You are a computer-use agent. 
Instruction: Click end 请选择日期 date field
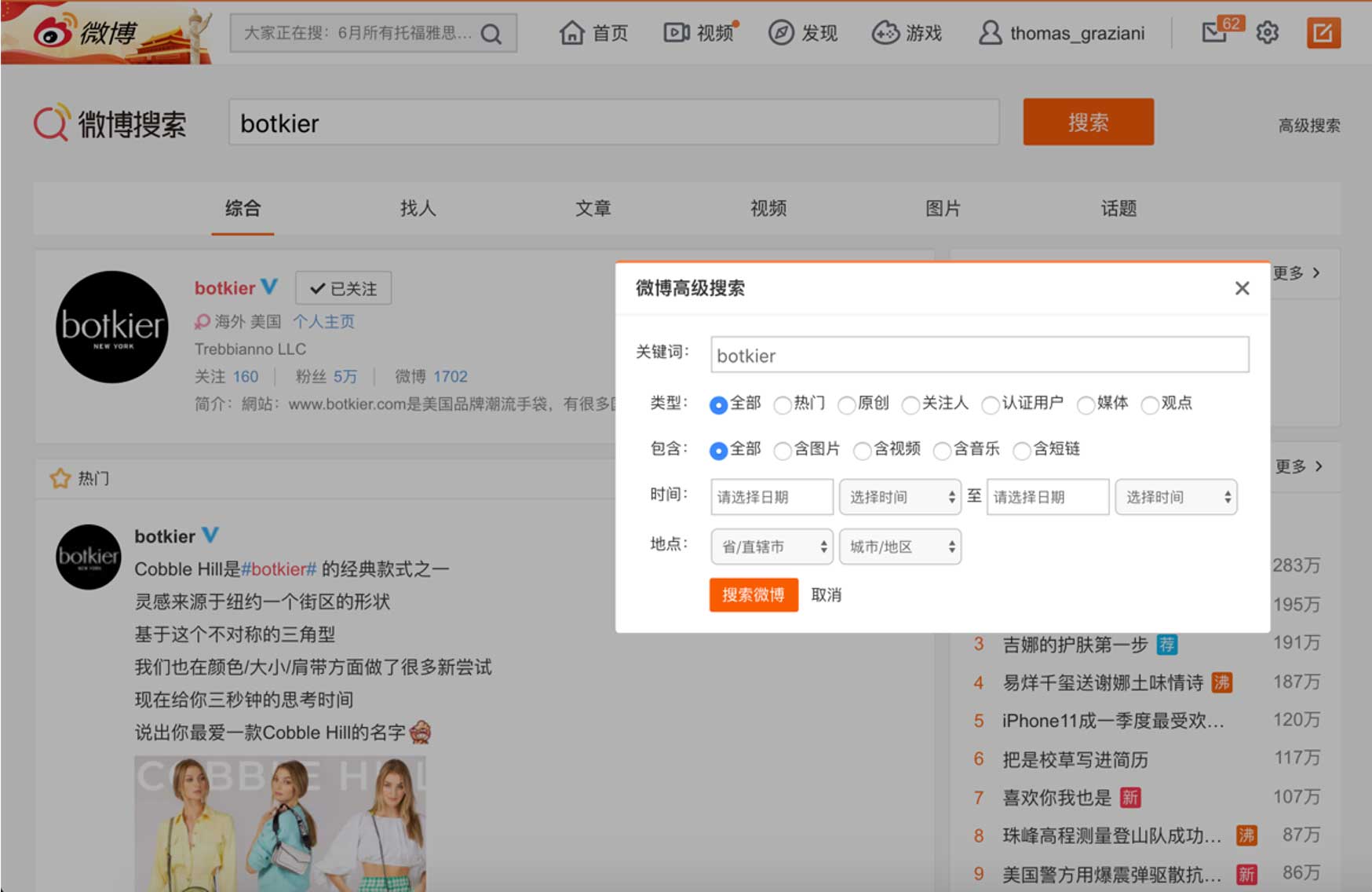pos(1048,497)
